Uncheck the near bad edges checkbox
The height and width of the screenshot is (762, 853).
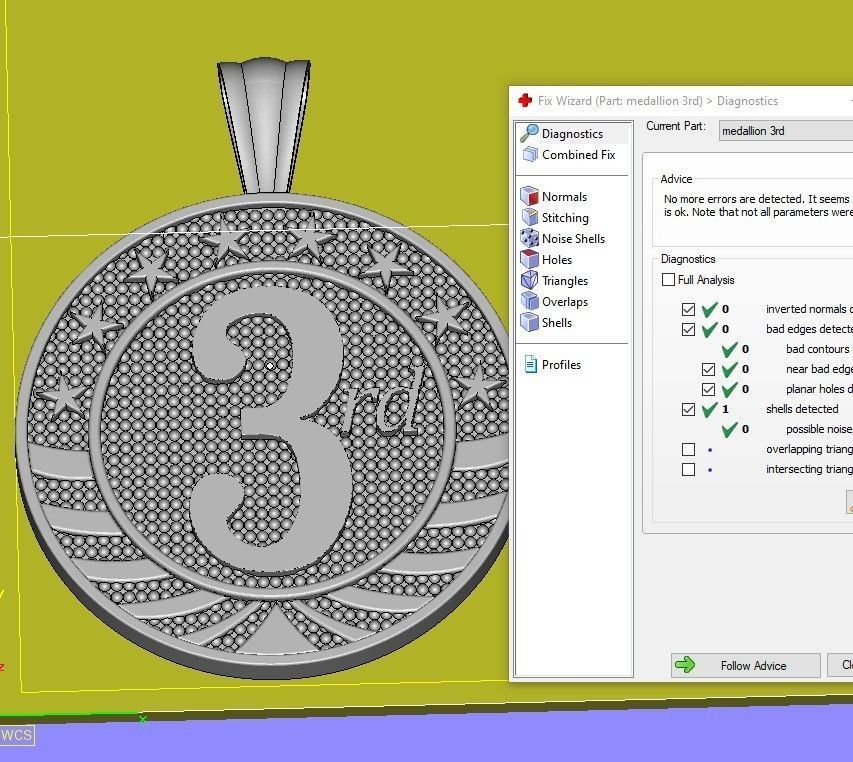tap(708, 370)
